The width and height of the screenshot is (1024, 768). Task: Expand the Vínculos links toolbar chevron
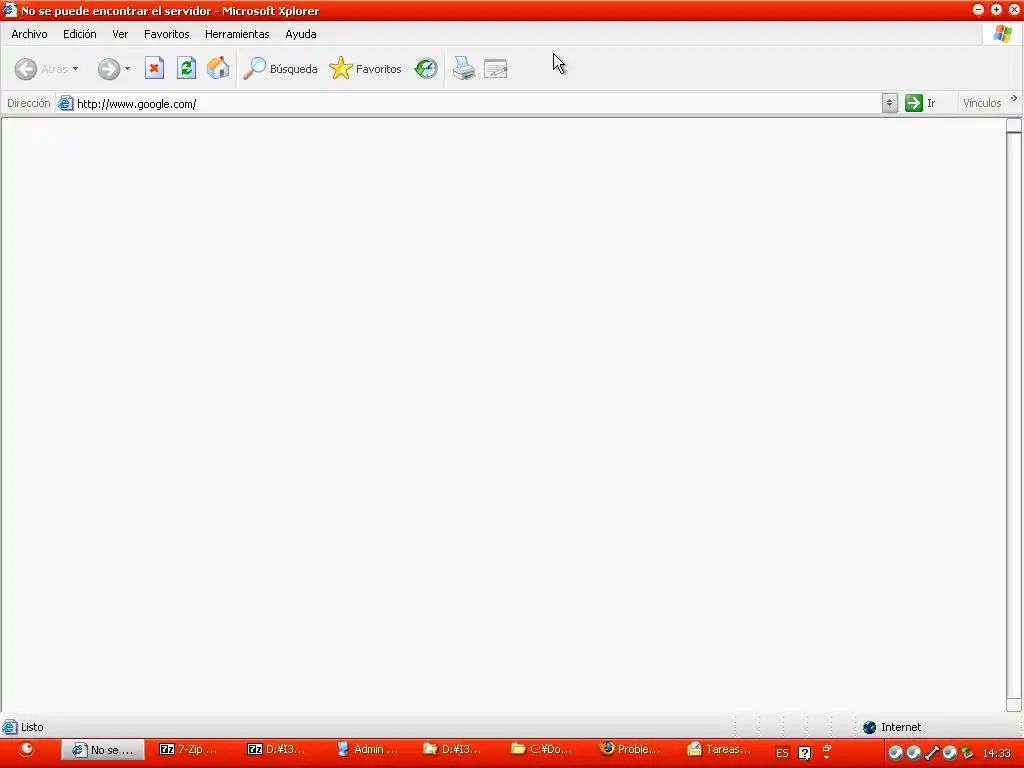click(x=1014, y=99)
